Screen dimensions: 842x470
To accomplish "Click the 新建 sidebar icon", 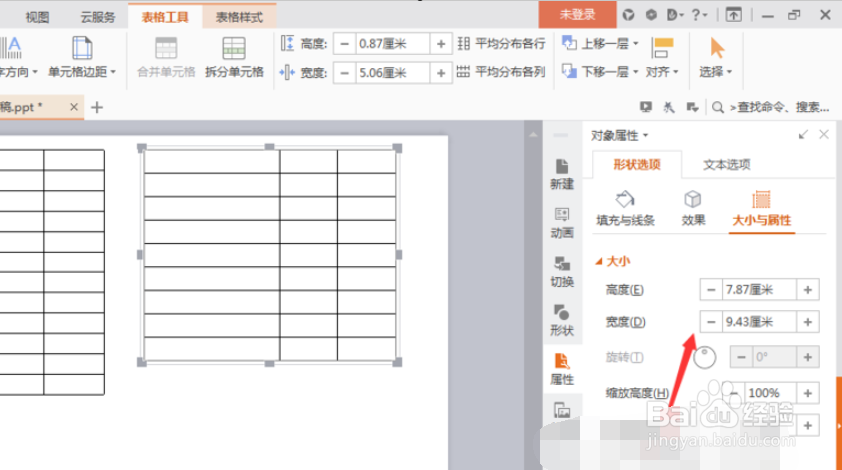I will (562, 174).
